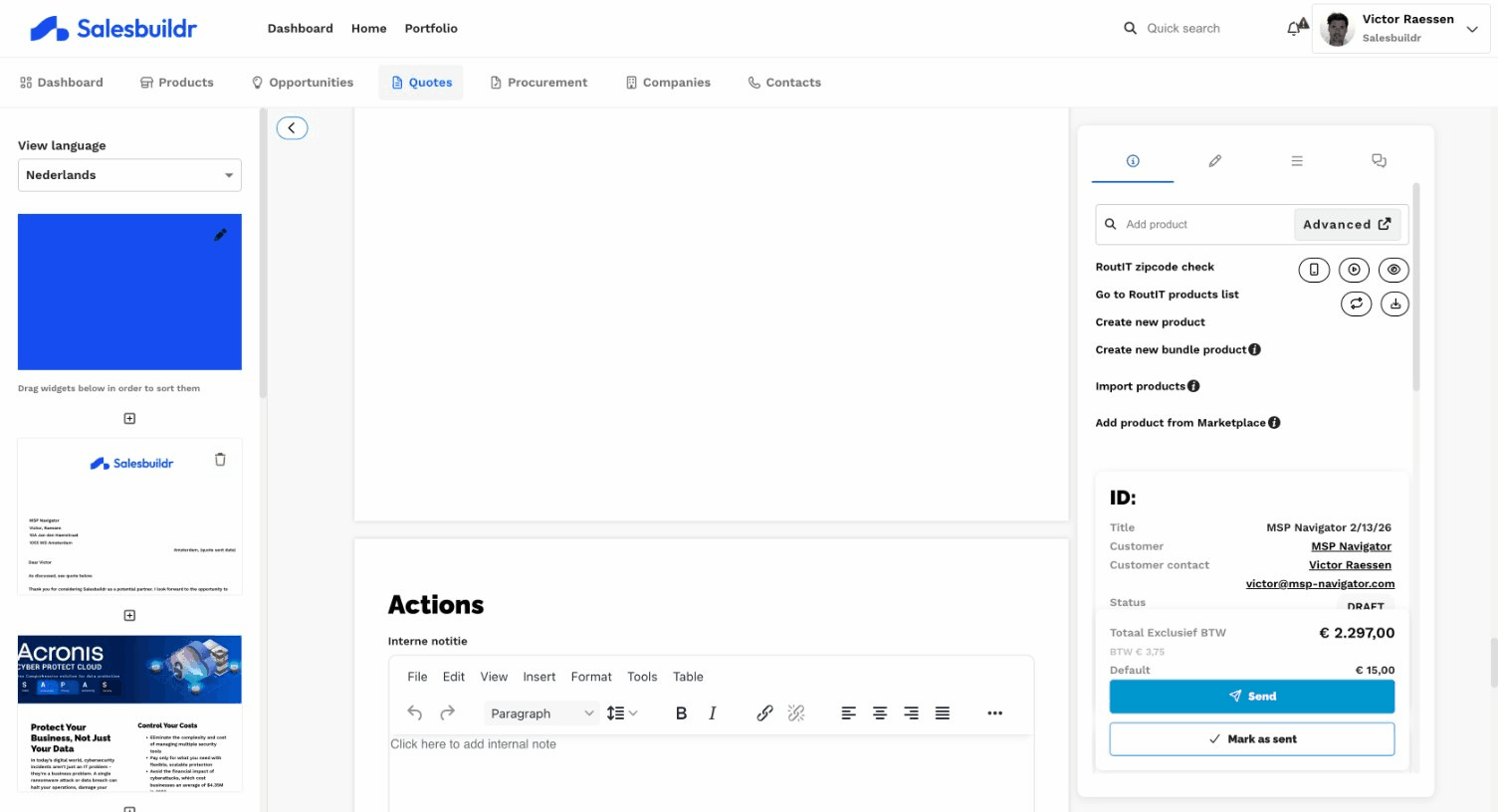Show info for Create new bundle product
This screenshot has width=1498, height=812.
[1255, 349]
